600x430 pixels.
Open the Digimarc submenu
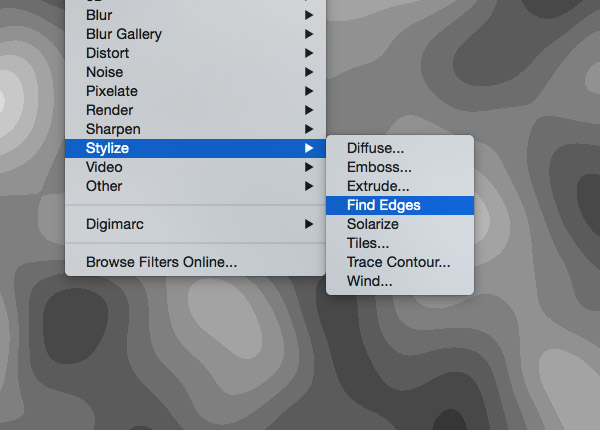point(115,224)
